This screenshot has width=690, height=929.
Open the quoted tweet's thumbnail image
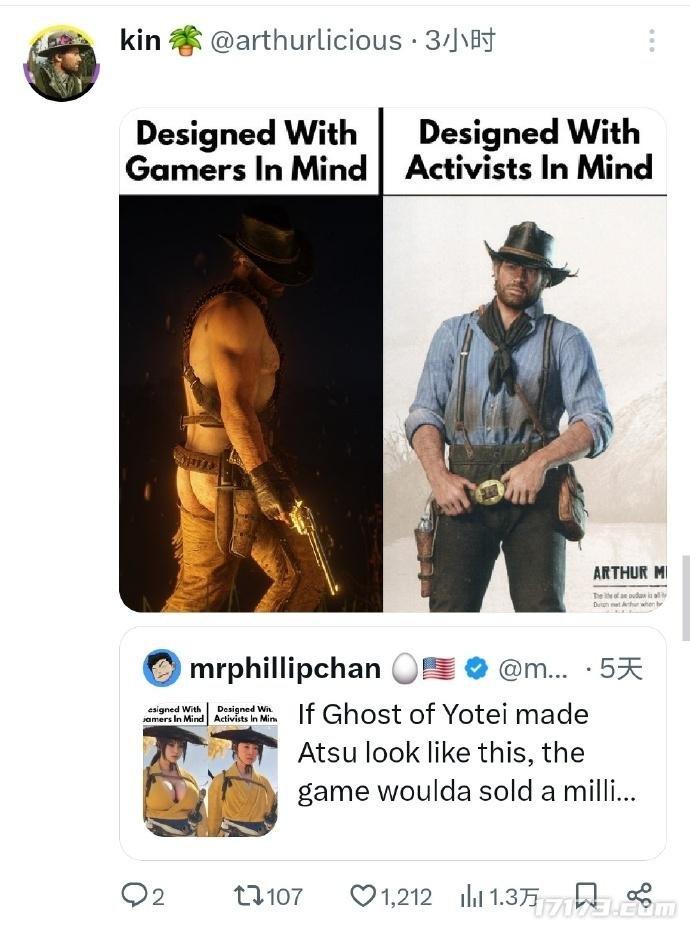click(210, 768)
